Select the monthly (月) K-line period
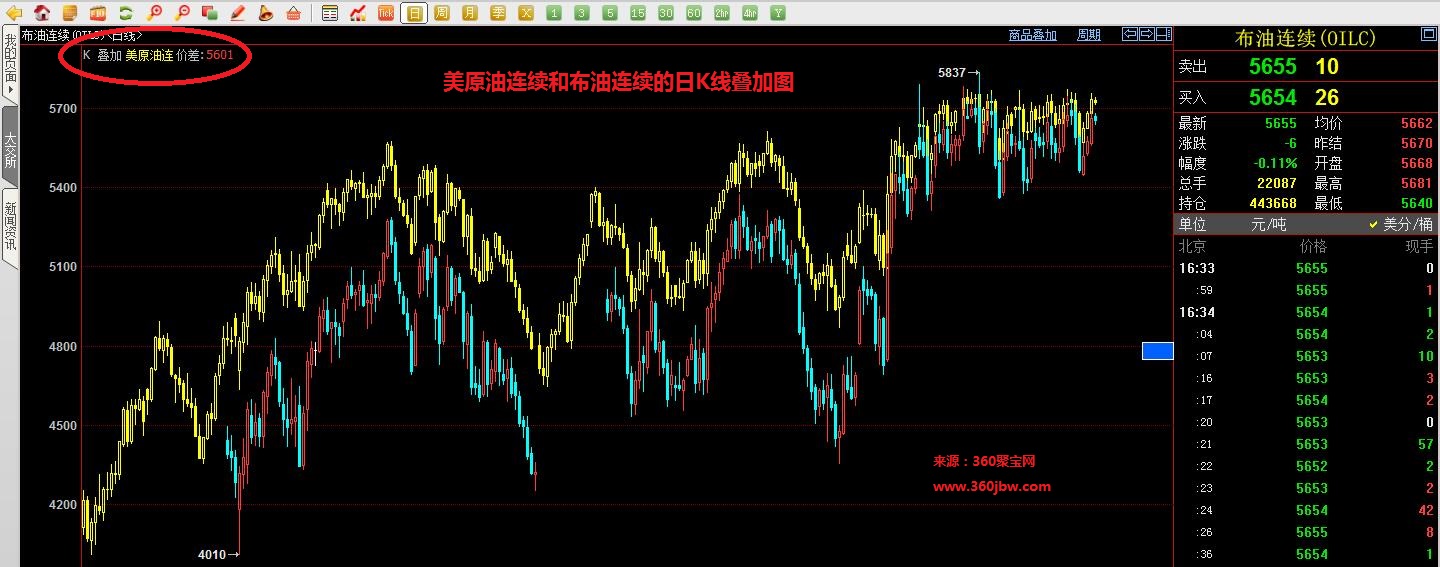Image resolution: width=1440 pixels, height=567 pixels. pos(470,13)
